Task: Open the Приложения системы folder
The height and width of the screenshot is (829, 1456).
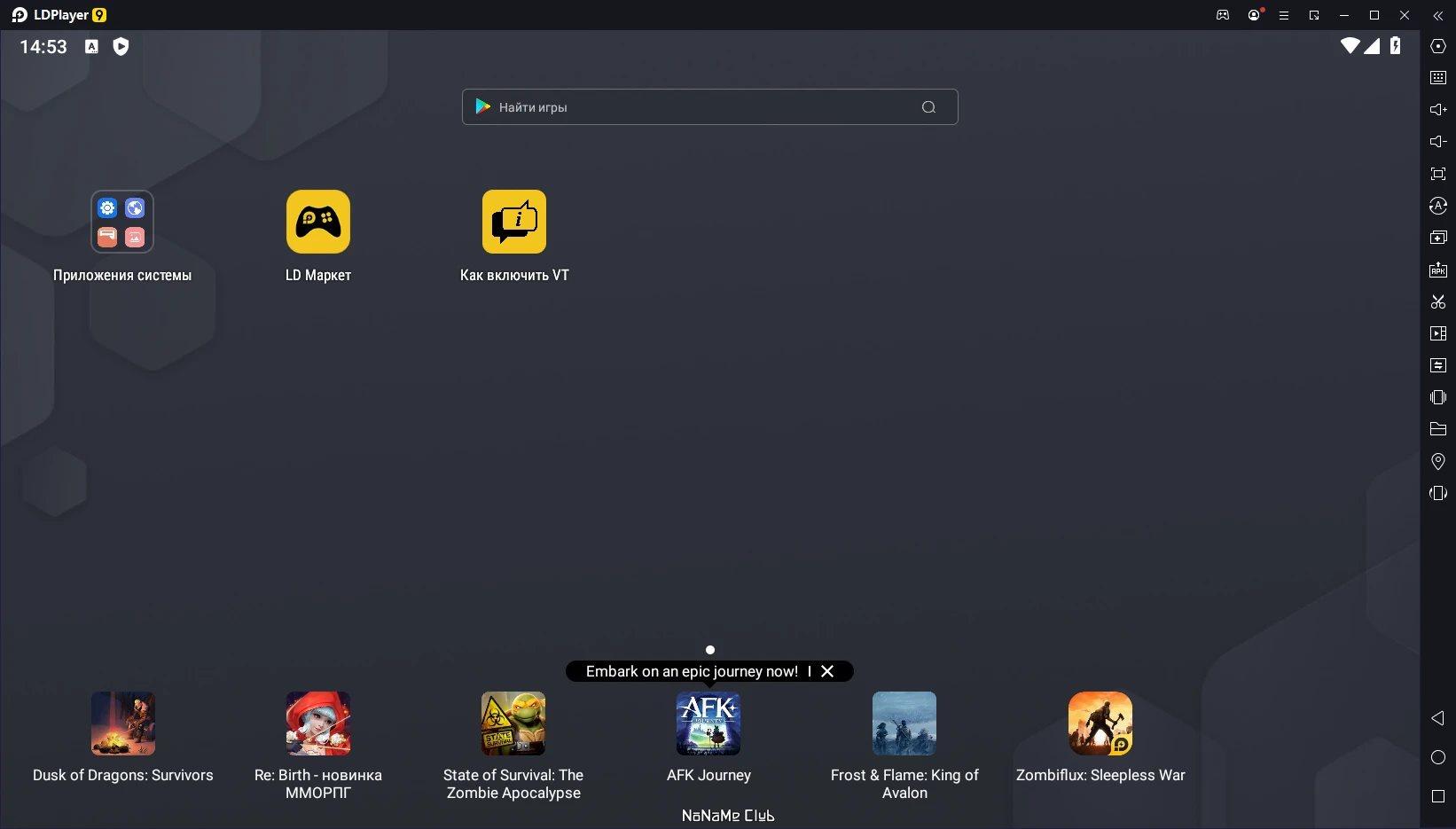Action: click(122, 222)
